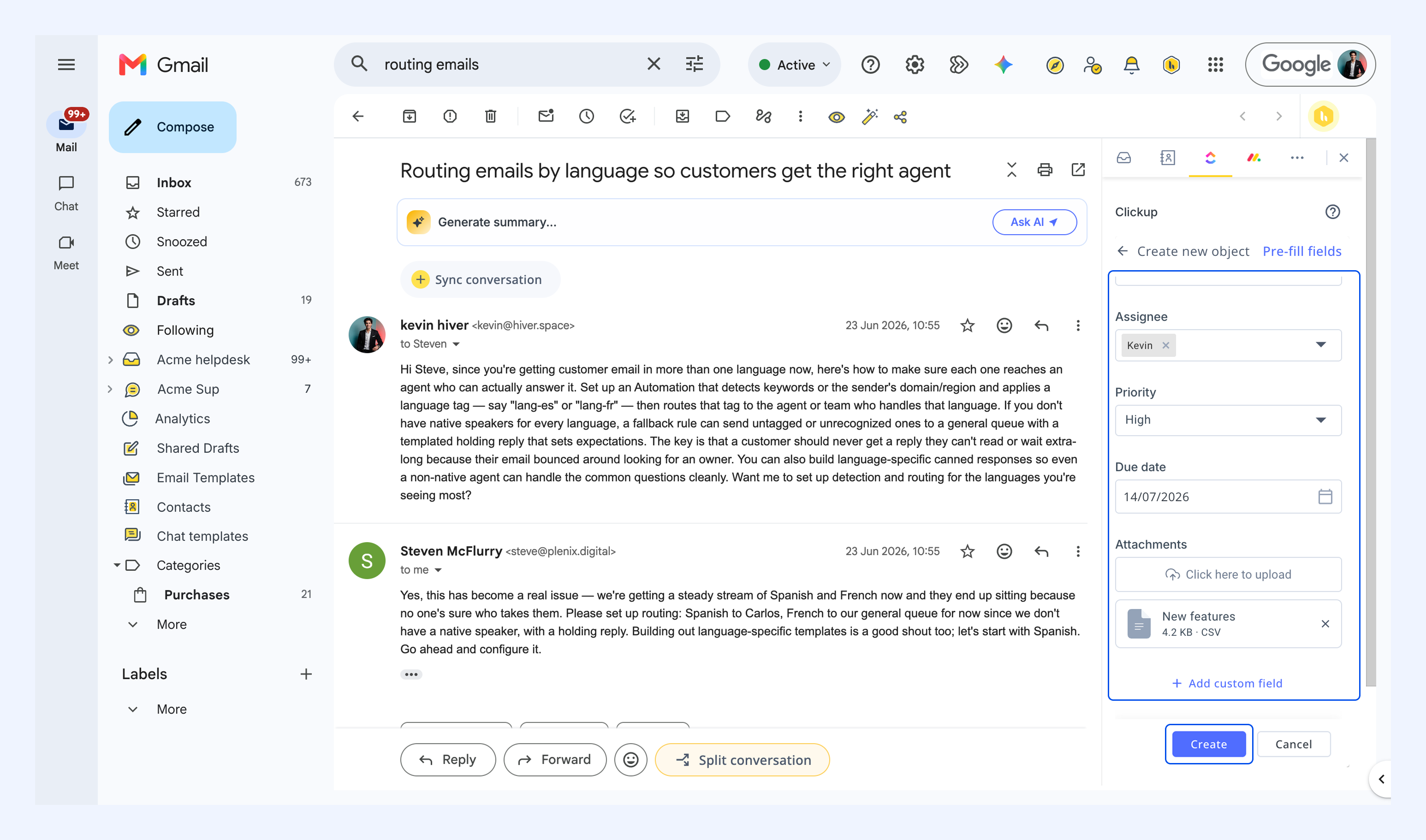The height and width of the screenshot is (840, 1426).
Task: Click the Pre-fill fields link
Action: pyautogui.click(x=1301, y=251)
